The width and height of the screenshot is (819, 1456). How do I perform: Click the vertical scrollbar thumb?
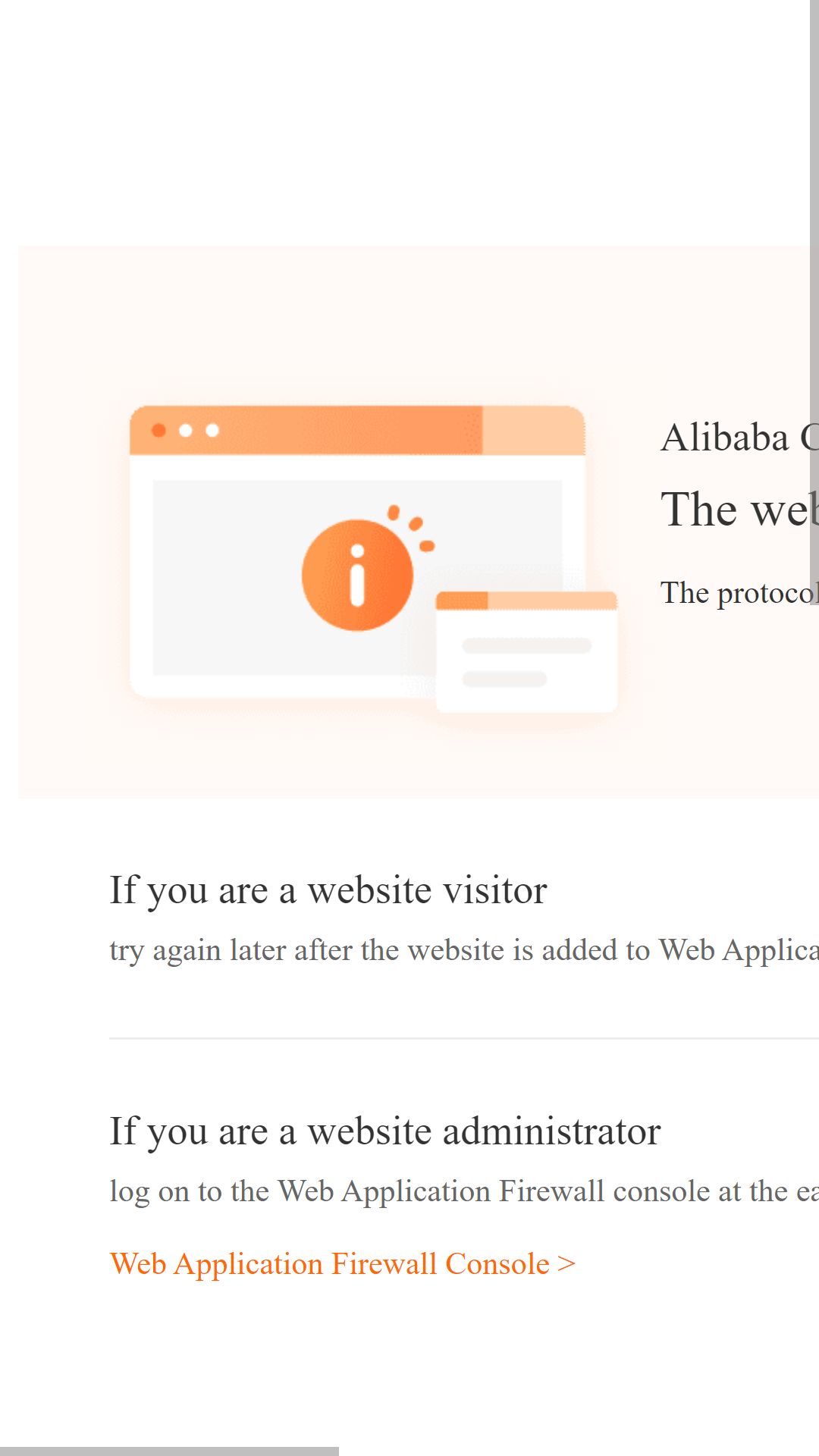tap(814, 303)
